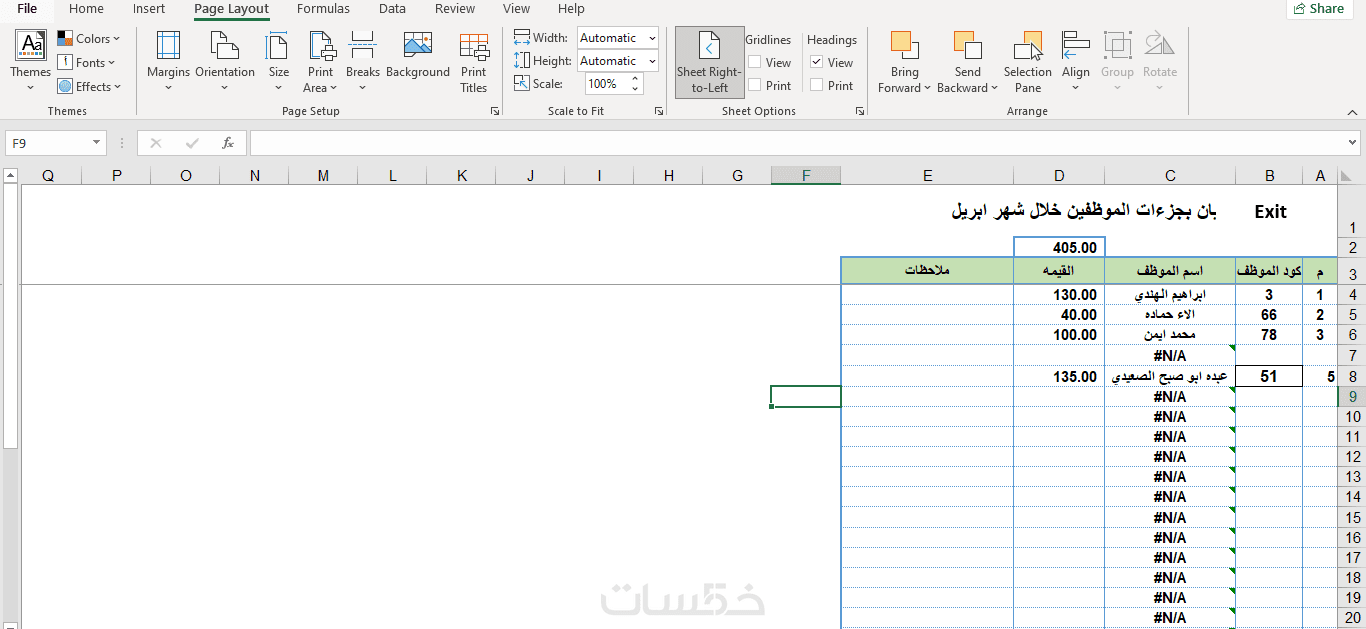Open theme Colors dropdown
The image size is (1366, 629).
[x=89, y=39]
